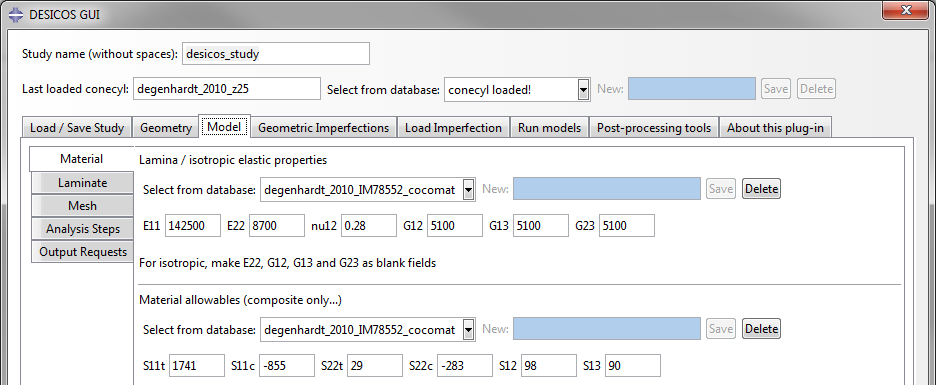Click the New field for elastic properties
Image resolution: width=936 pixels, height=385 pixels.
[x=606, y=189]
